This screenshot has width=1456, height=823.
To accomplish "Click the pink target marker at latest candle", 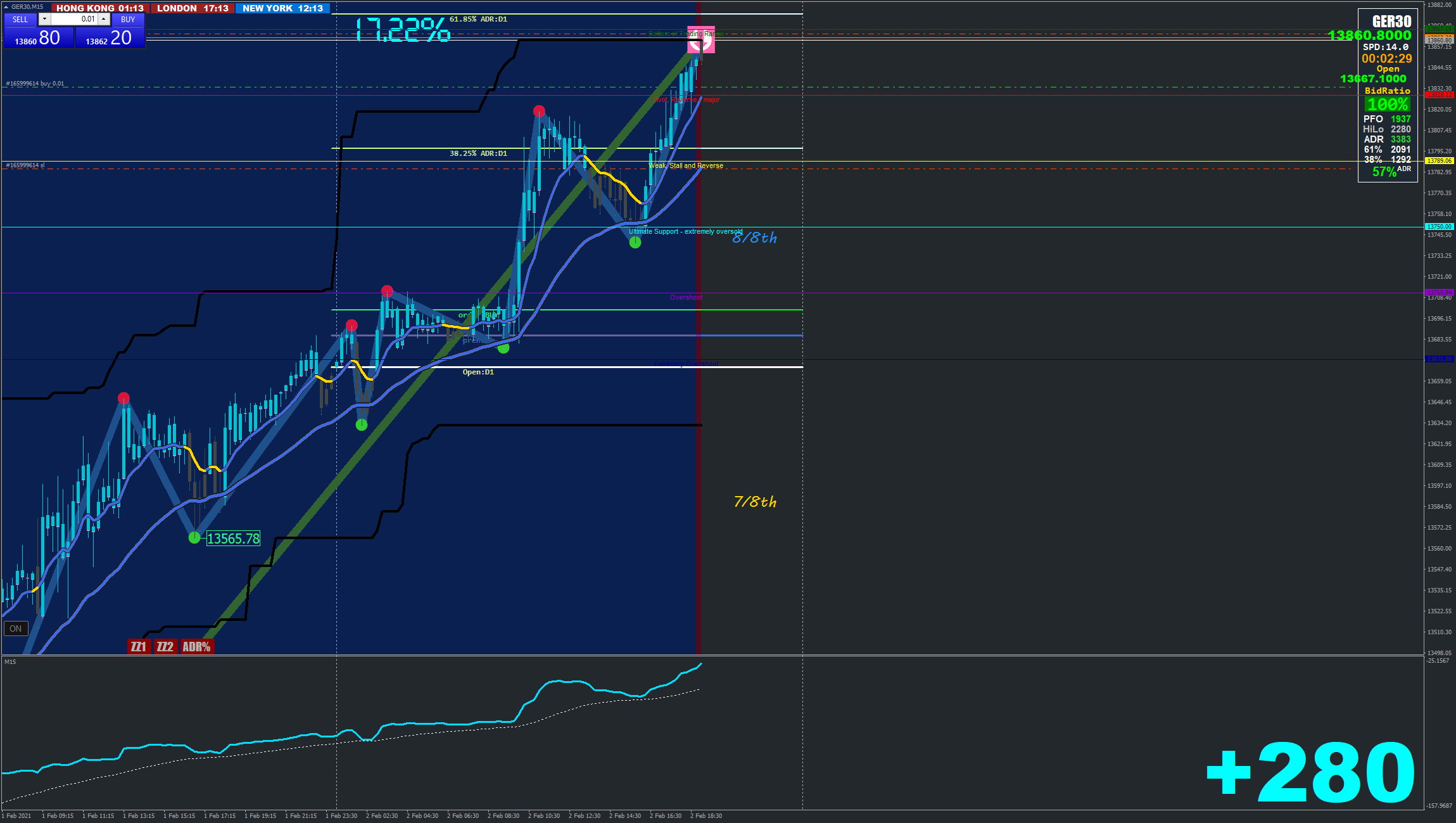I will pos(701,41).
